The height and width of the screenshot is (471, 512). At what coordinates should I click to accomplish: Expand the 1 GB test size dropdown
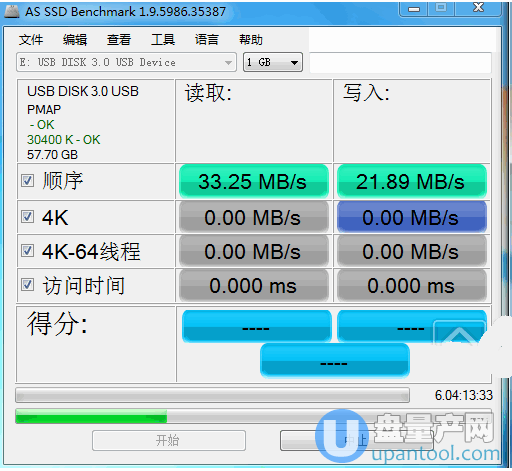point(273,62)
